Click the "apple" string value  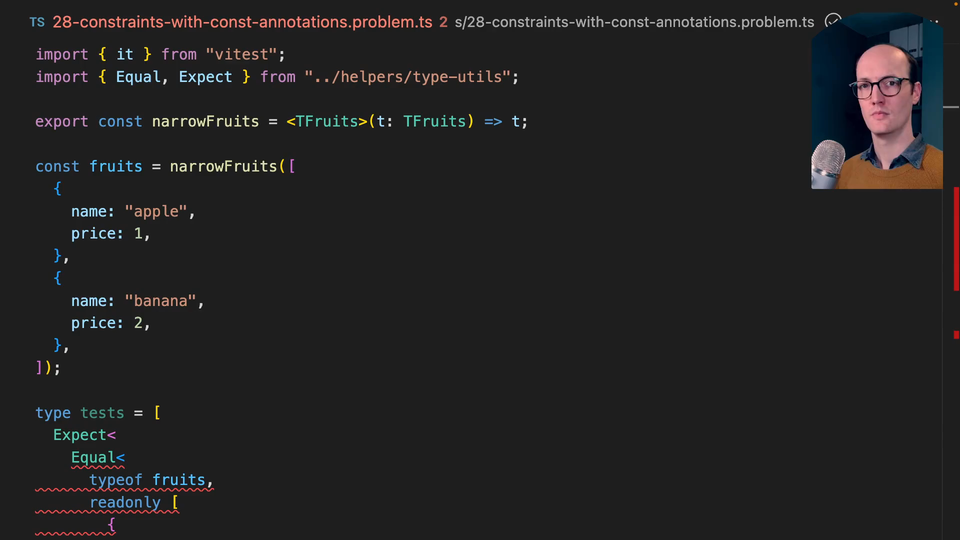pyautogui.click(x=156, y=211)
